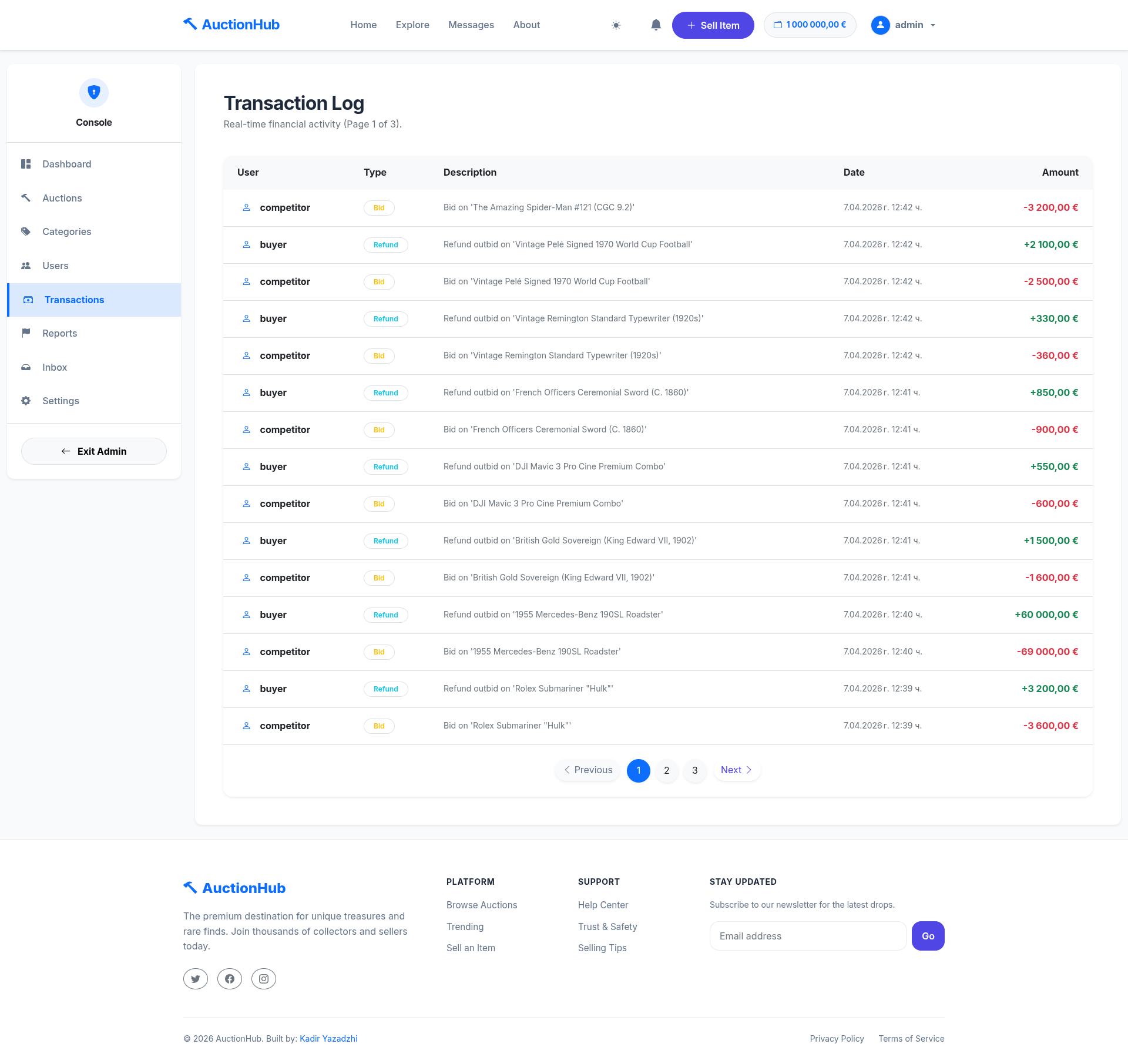Viewport: 1128px width, 1064px height.
Task: Open the Home nav item
Action: click(x=364, y=25)
